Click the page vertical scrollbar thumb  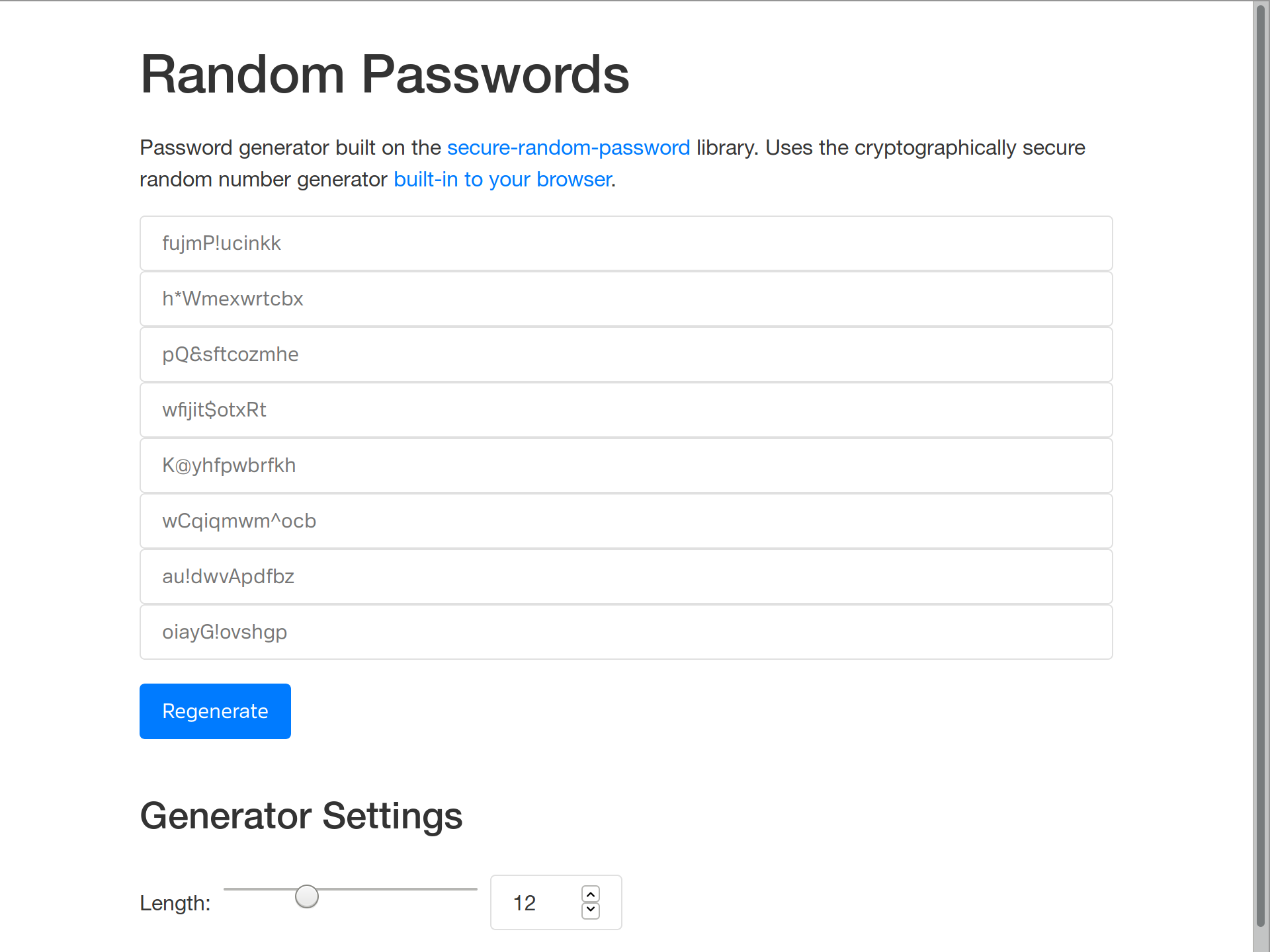click(1261, 463)
